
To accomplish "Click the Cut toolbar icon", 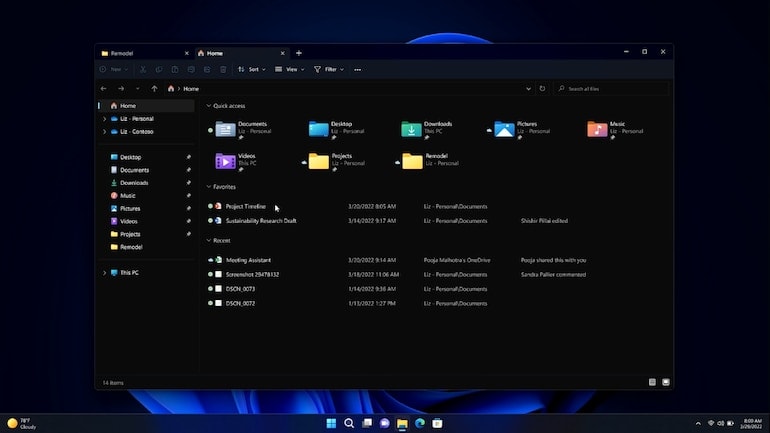I will 143,70.
